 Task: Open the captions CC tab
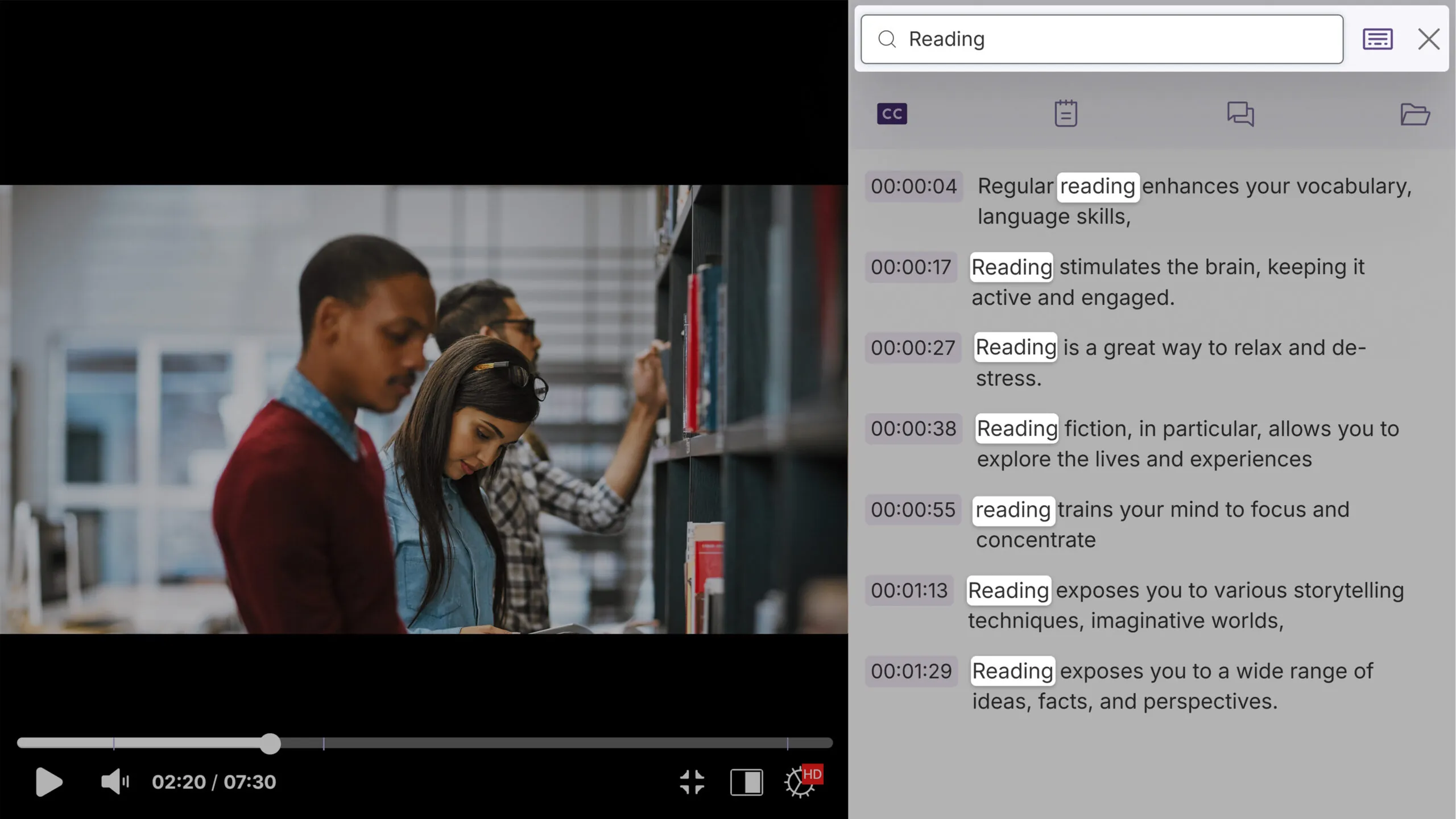[x=892, y=114]
